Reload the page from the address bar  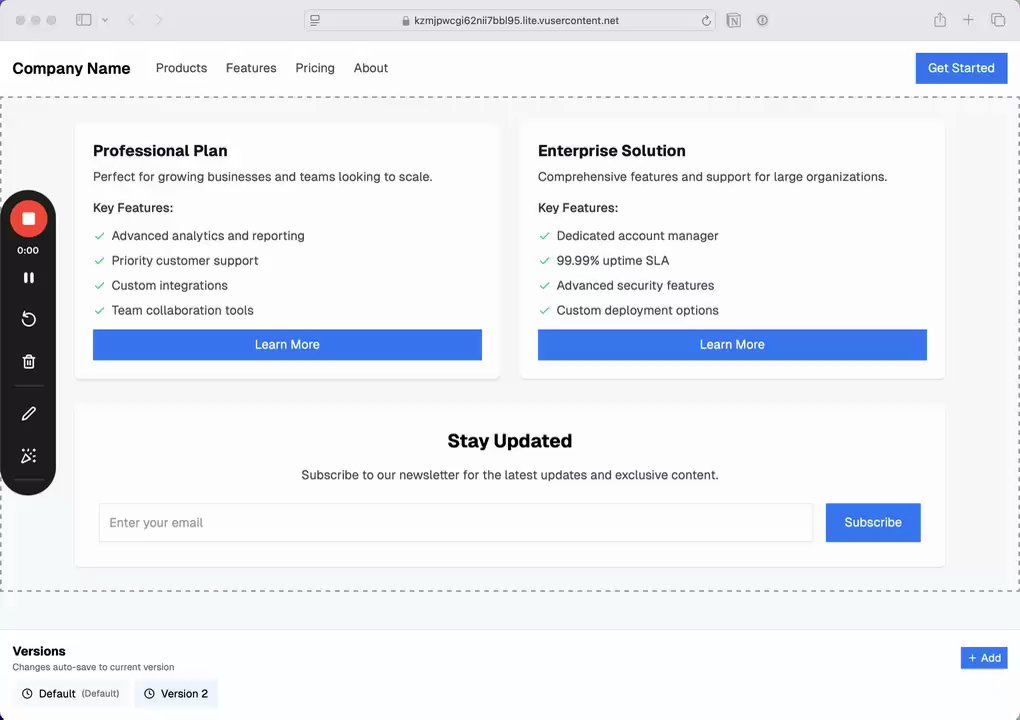pyautogui.click(x=706, y=20)
